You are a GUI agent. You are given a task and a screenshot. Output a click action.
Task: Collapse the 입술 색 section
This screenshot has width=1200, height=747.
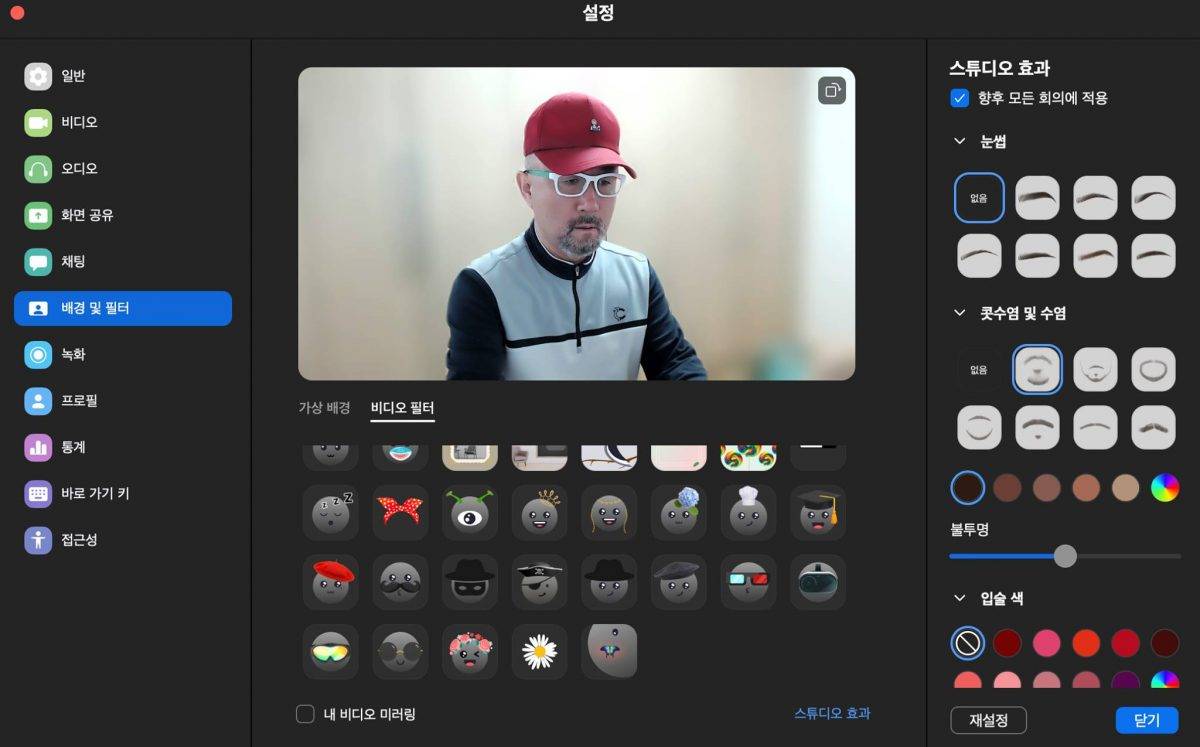[x=960, y=599]
